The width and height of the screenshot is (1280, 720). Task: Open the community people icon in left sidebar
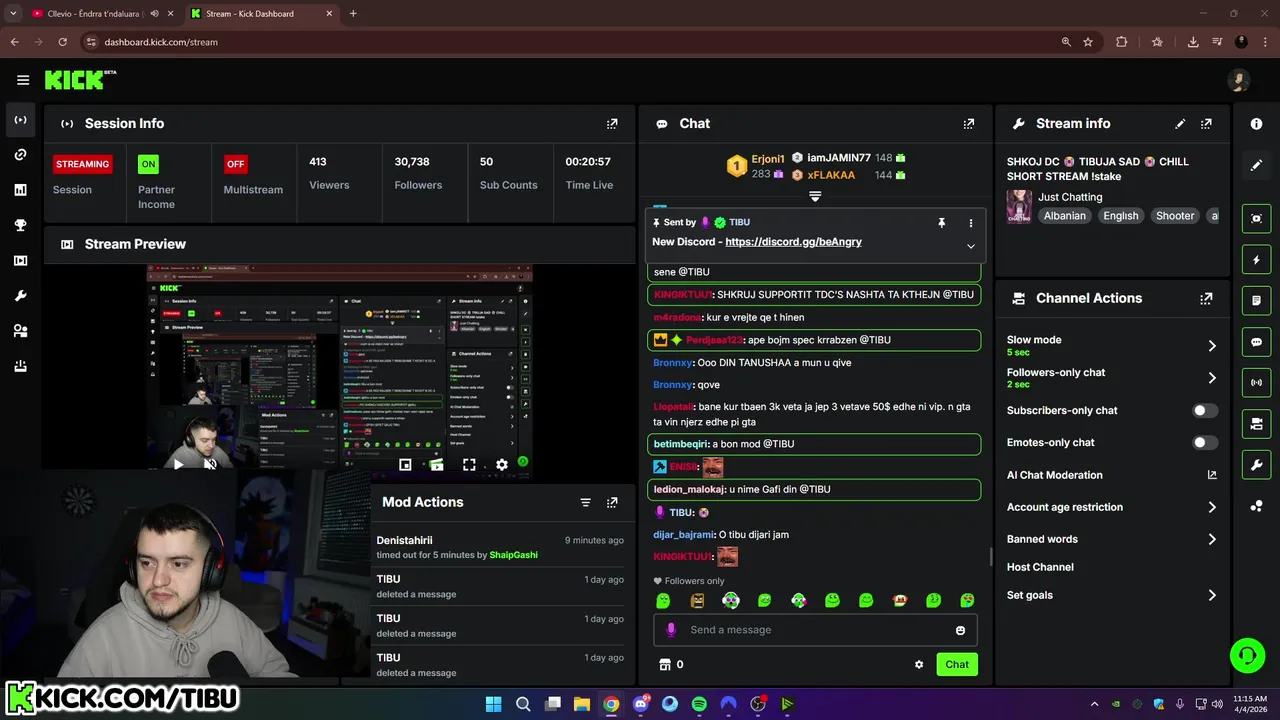(x=20, y=331)
